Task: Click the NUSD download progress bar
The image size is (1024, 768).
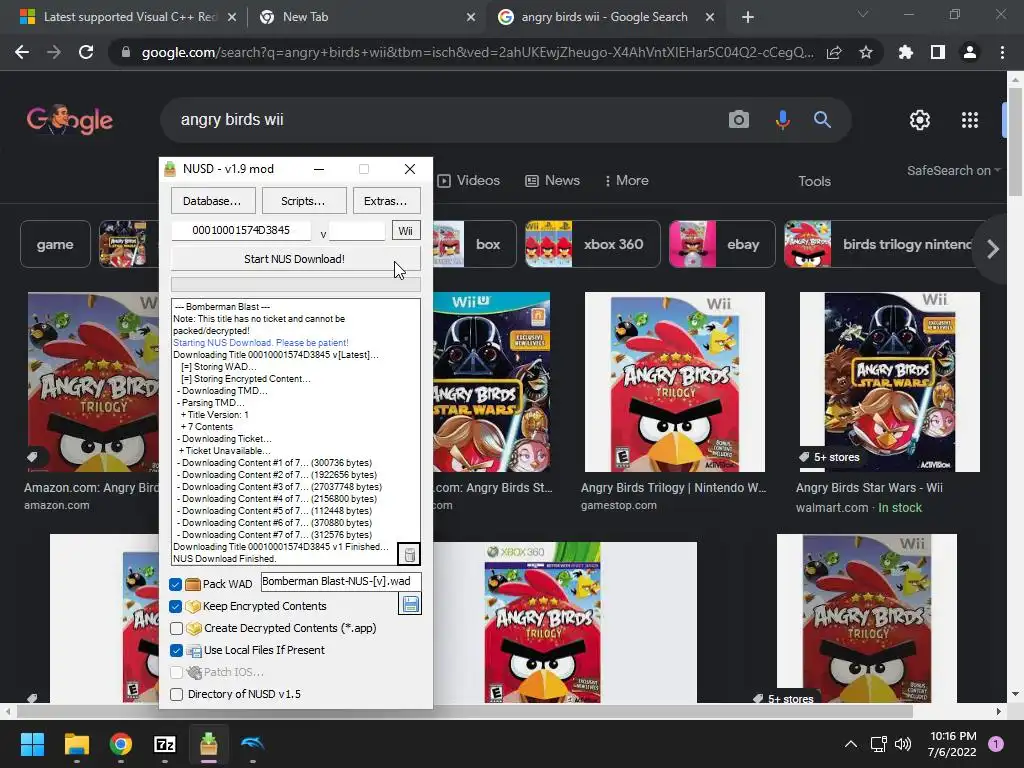Action: click(295, 284)
